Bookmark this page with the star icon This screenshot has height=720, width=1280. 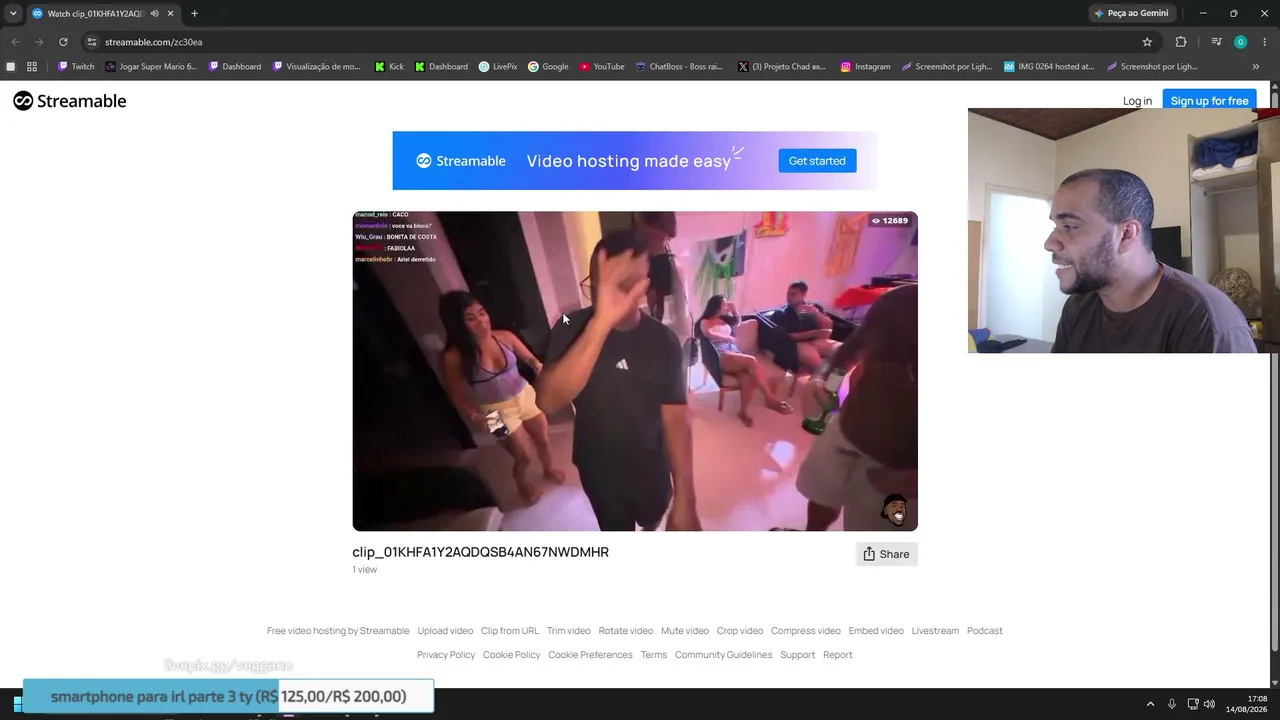[x=1147, y=42]
